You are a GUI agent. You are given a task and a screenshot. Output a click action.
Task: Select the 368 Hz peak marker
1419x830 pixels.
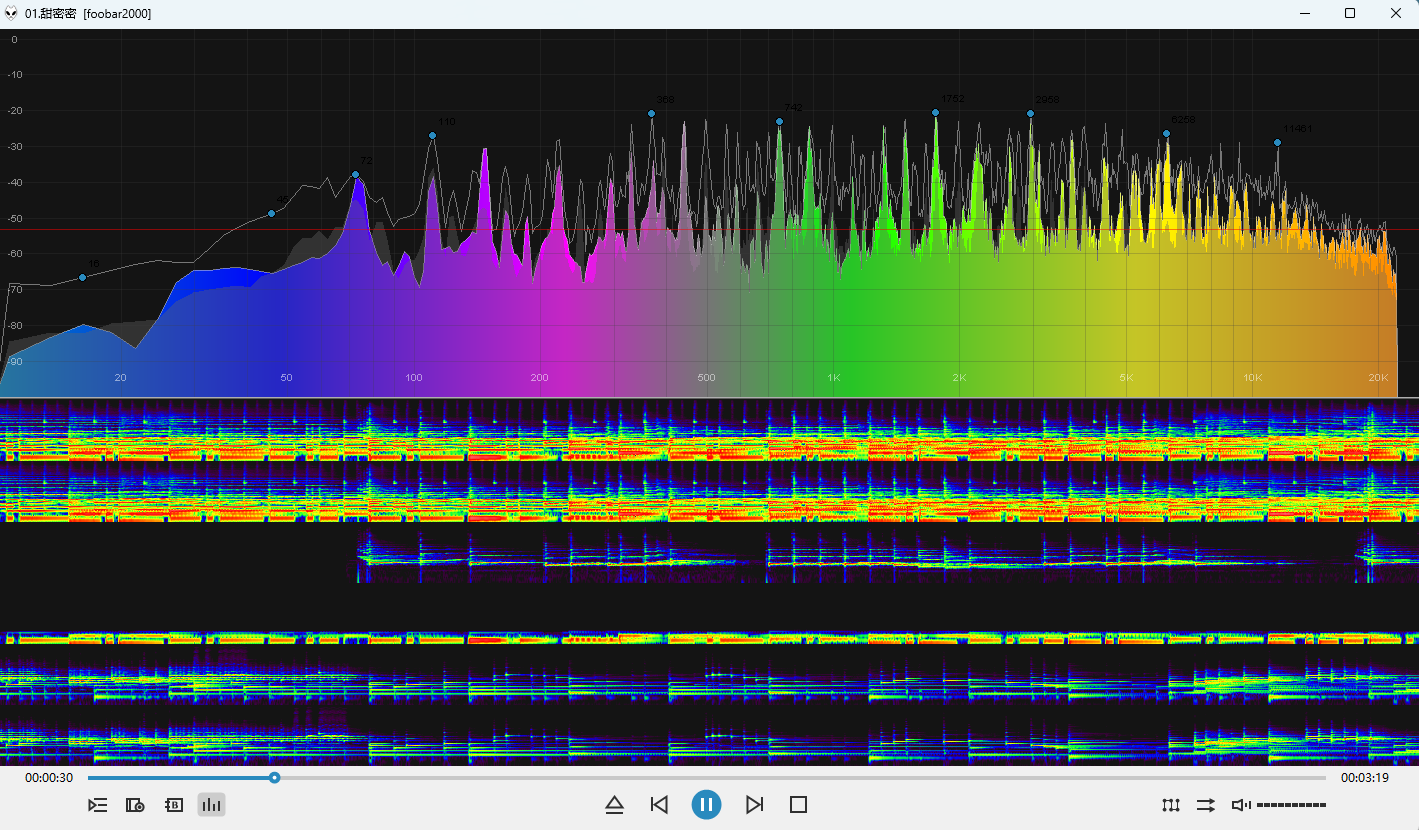click(x=651, y=114)
